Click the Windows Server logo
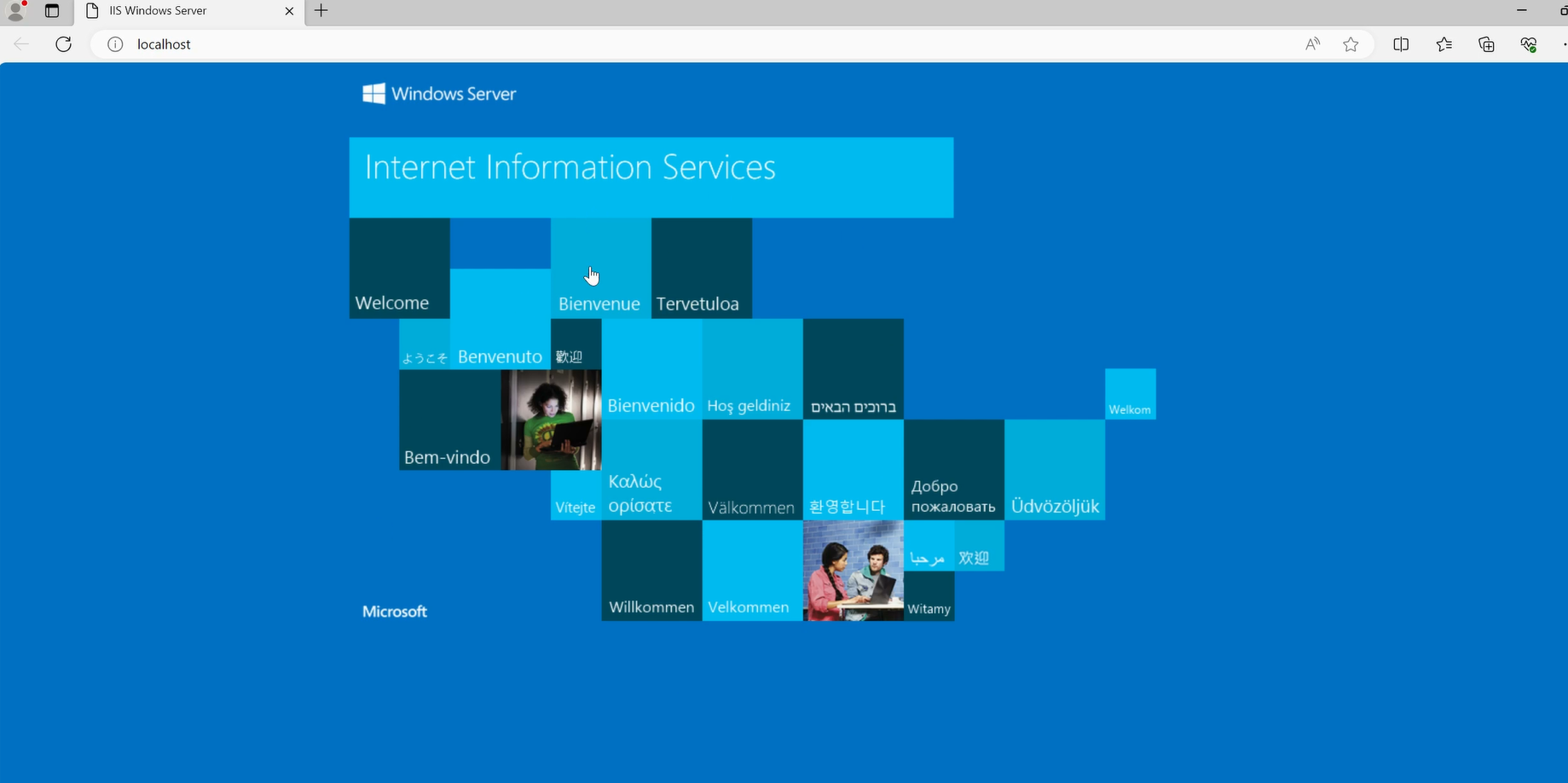 439,94
